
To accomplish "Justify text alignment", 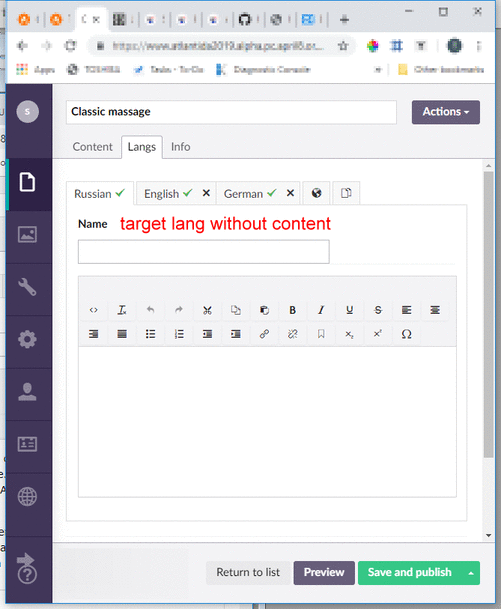I will pyautogui.click(x=122, y=334).
